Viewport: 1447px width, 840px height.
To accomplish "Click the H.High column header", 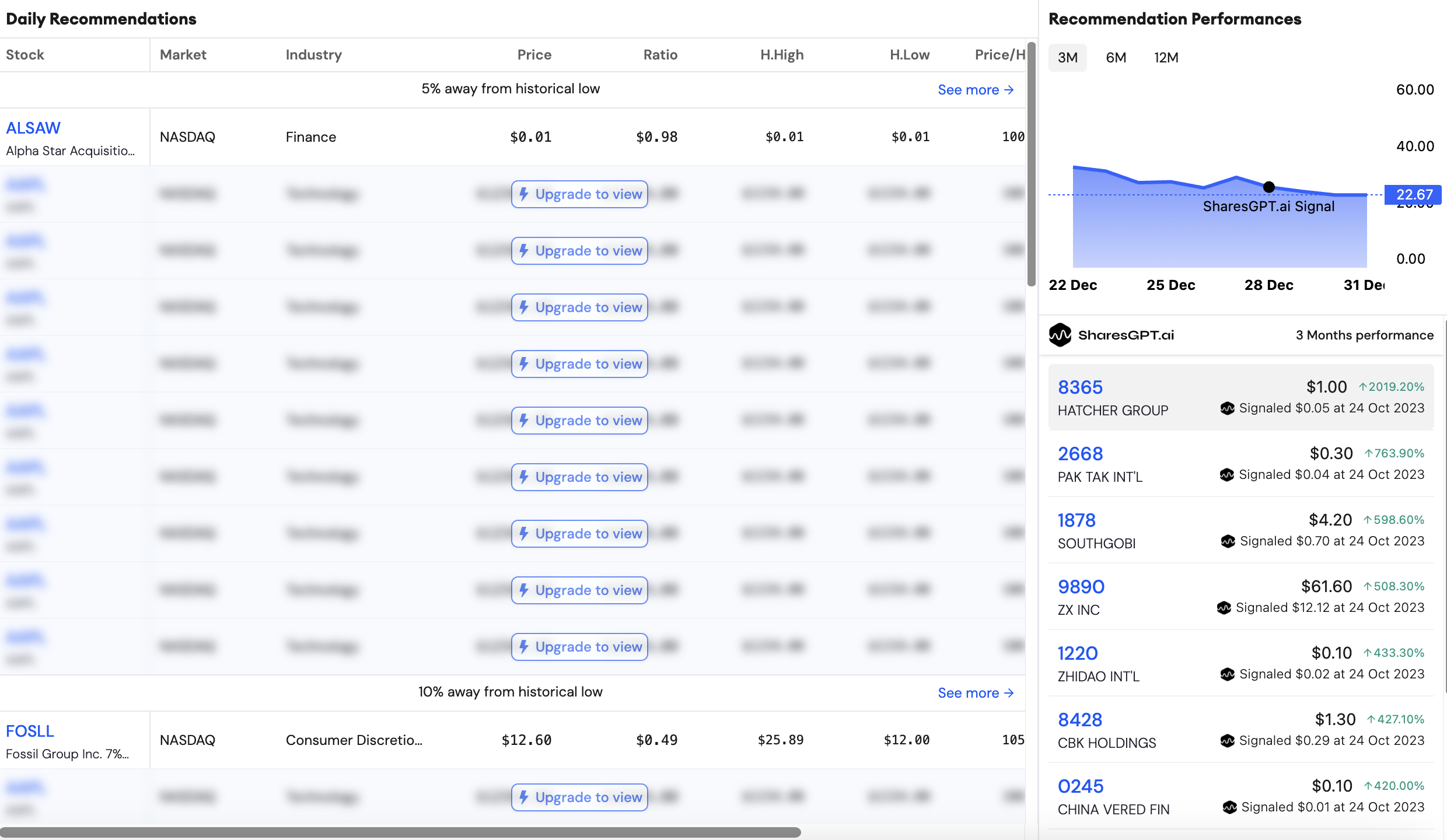I will pos(782,55).
